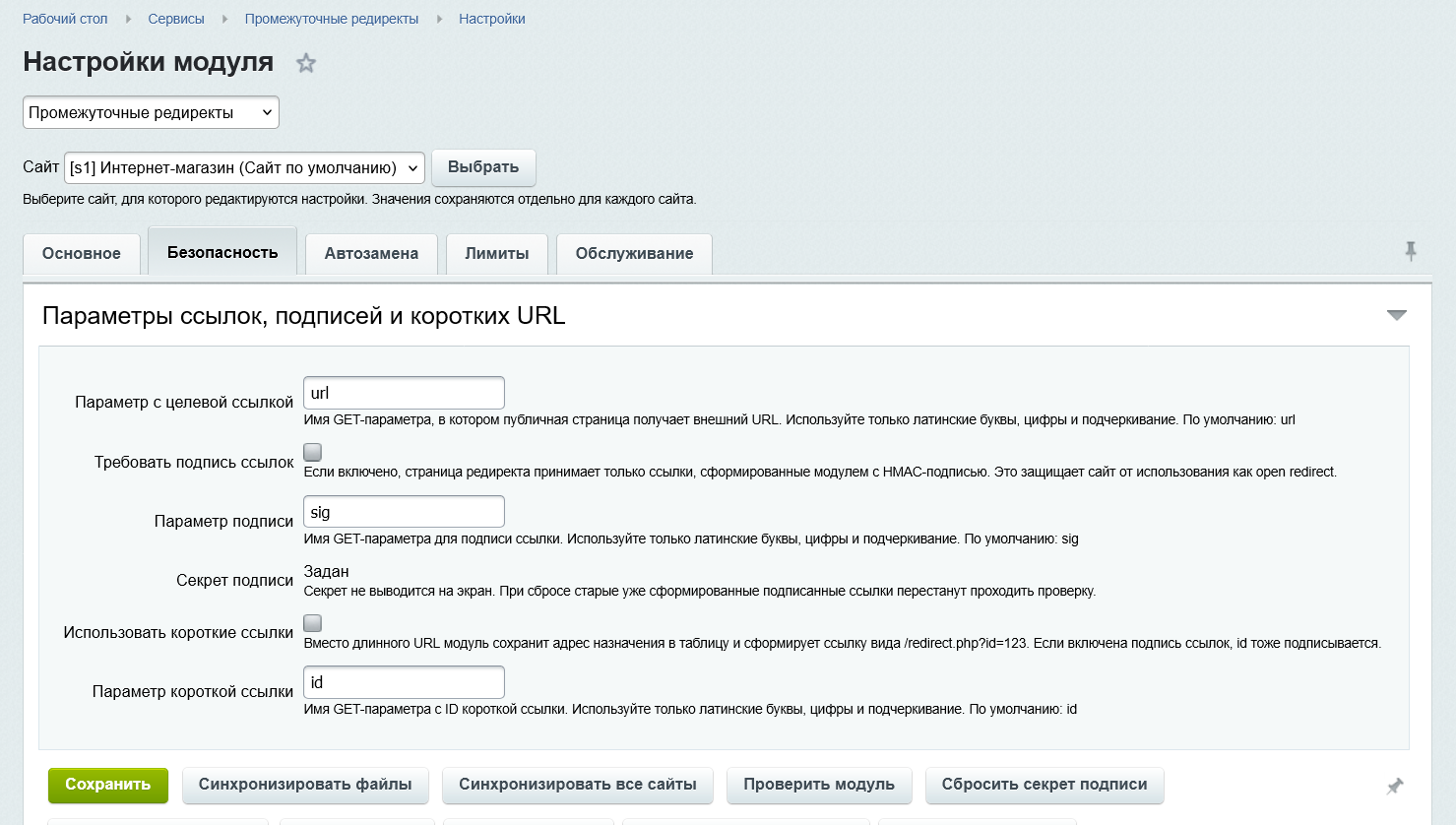Click the 'Параметр подписи' label

223,521
